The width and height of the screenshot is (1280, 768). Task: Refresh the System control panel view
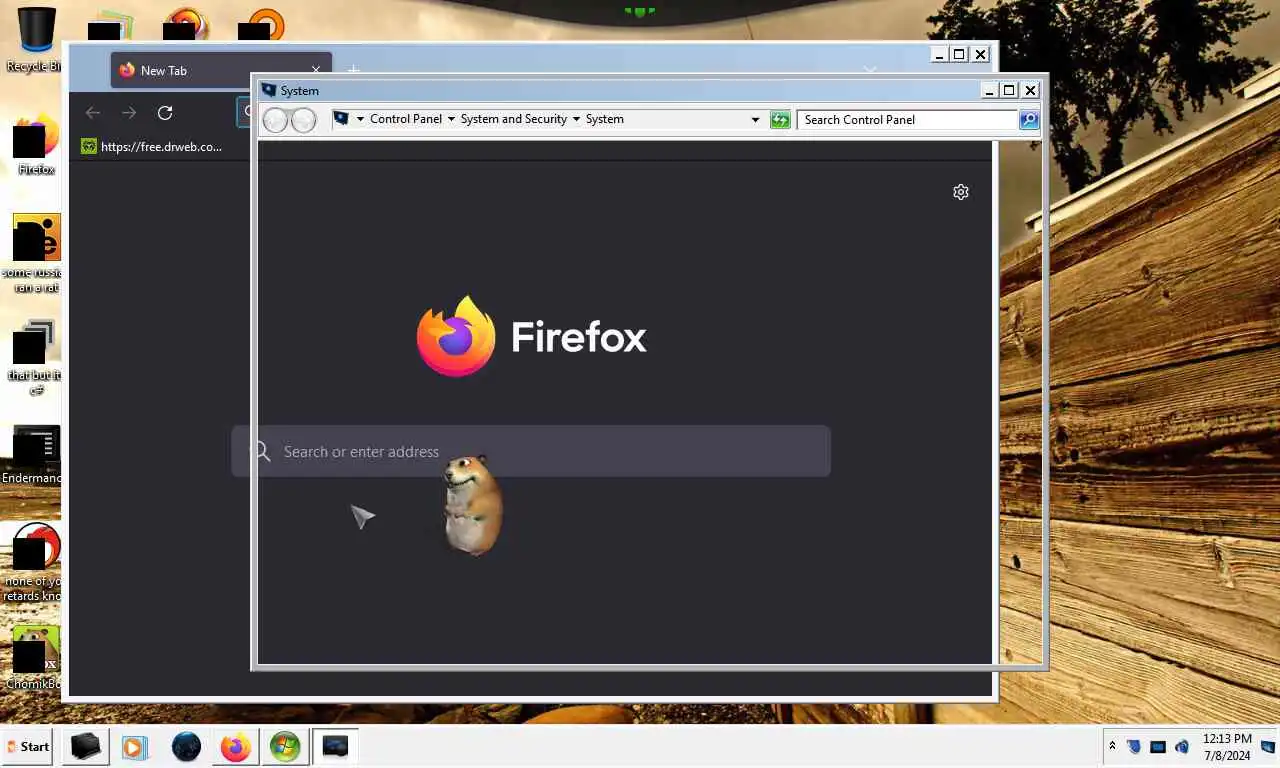pos(780,120)
